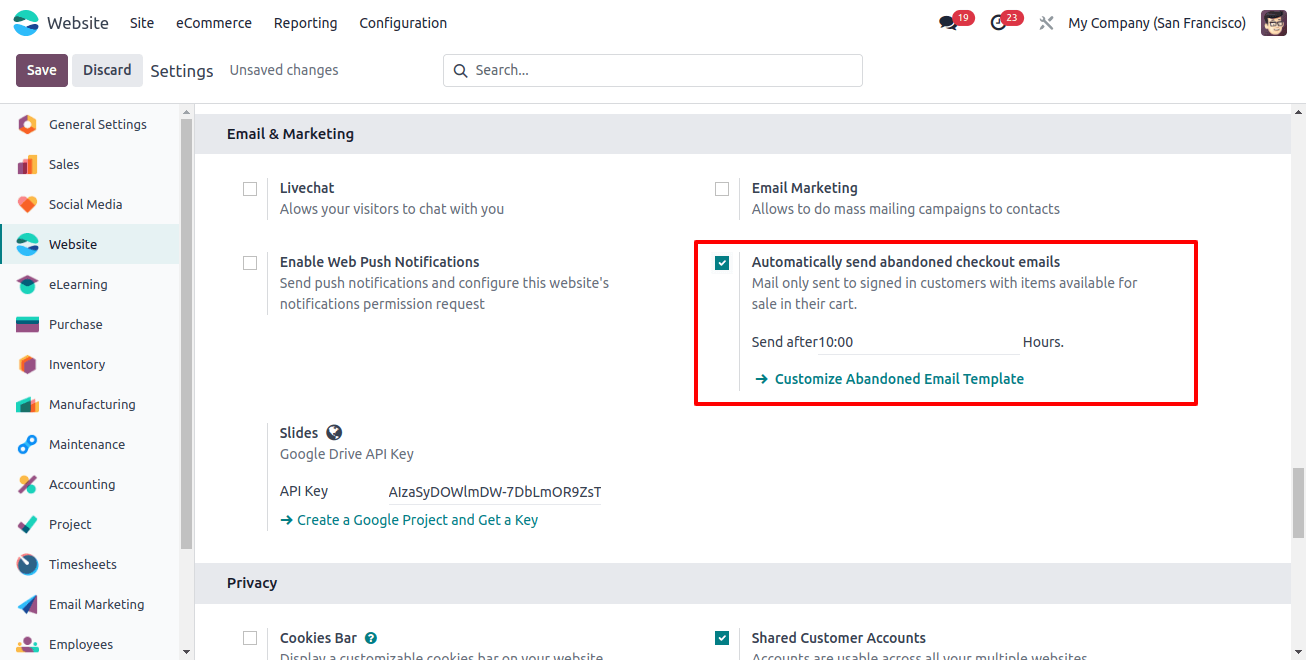Click the Settings breadcrumb title

coord(182,71)
